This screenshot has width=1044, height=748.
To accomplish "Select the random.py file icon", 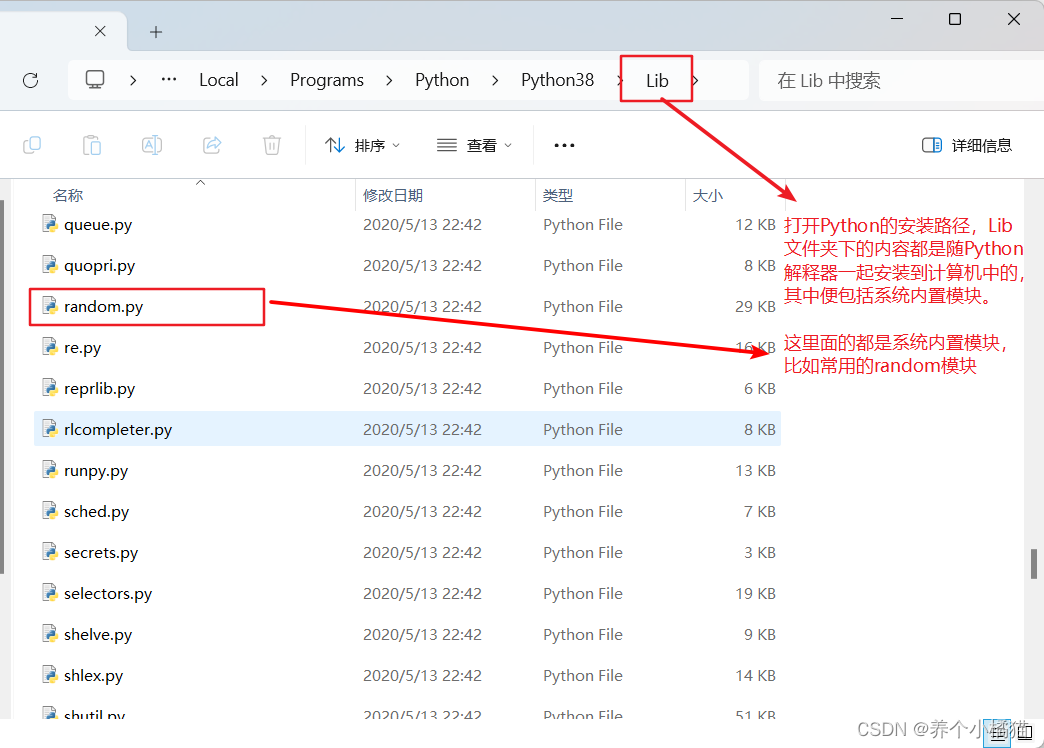I will click(50, 306).
